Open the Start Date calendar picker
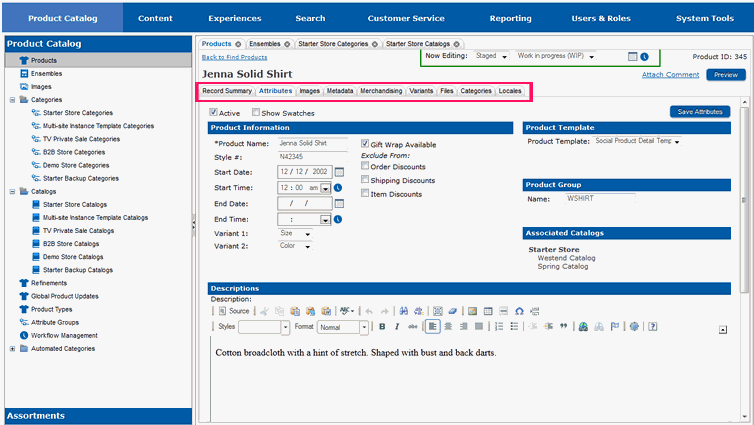The width and height of the screenshot is (754, 425). pos(340,172)
